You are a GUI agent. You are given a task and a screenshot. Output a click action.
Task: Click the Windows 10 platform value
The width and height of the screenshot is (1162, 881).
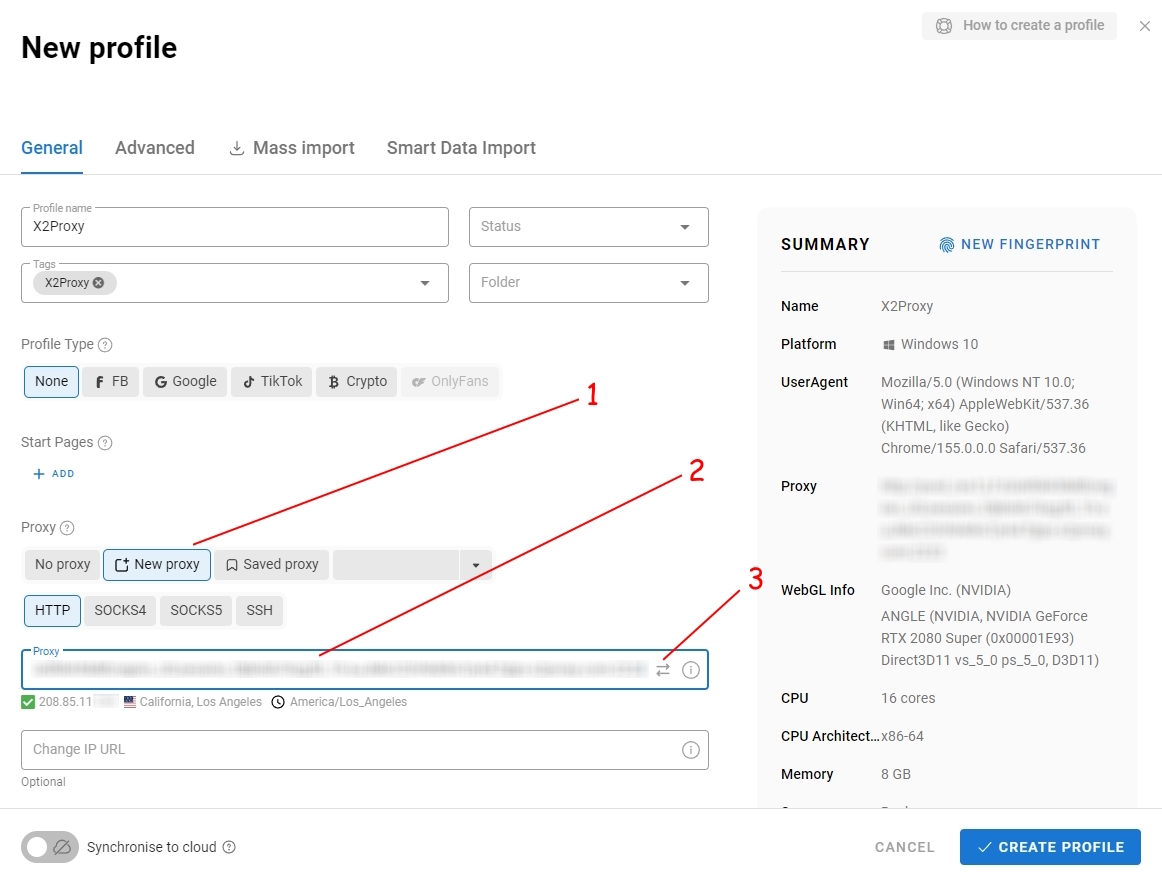click(x=930, y=345)
